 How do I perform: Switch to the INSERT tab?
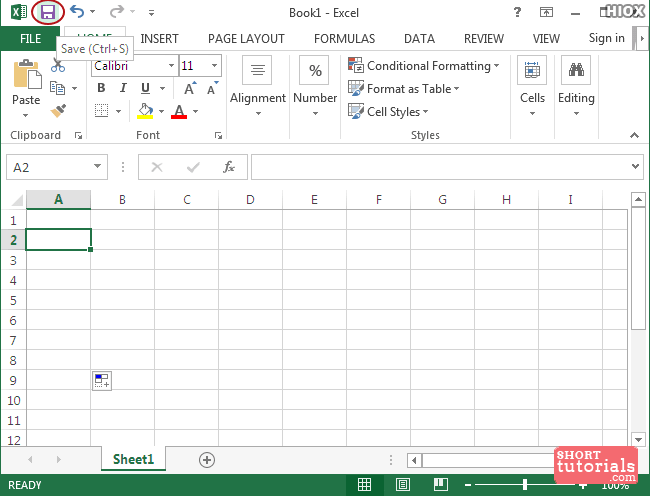pyautogui.click(x=159, y=39)
